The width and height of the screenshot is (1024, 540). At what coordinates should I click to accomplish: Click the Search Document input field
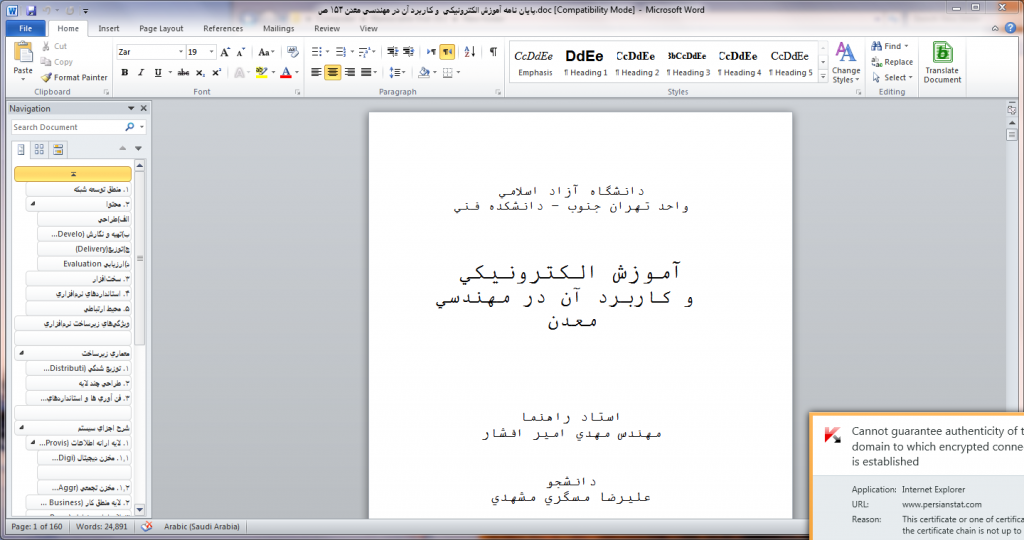[x=67, y=127]
